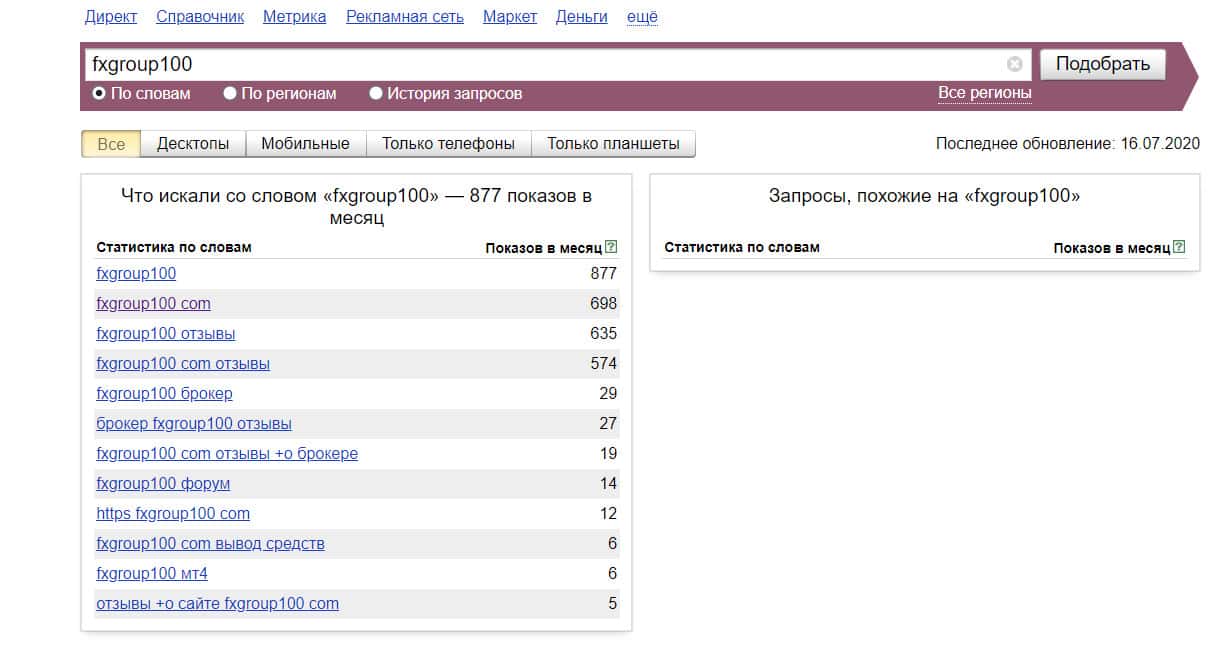The image size is (1216, 654).
Task: Click the Подобрать button
Action: click(x=1103, y=64)
